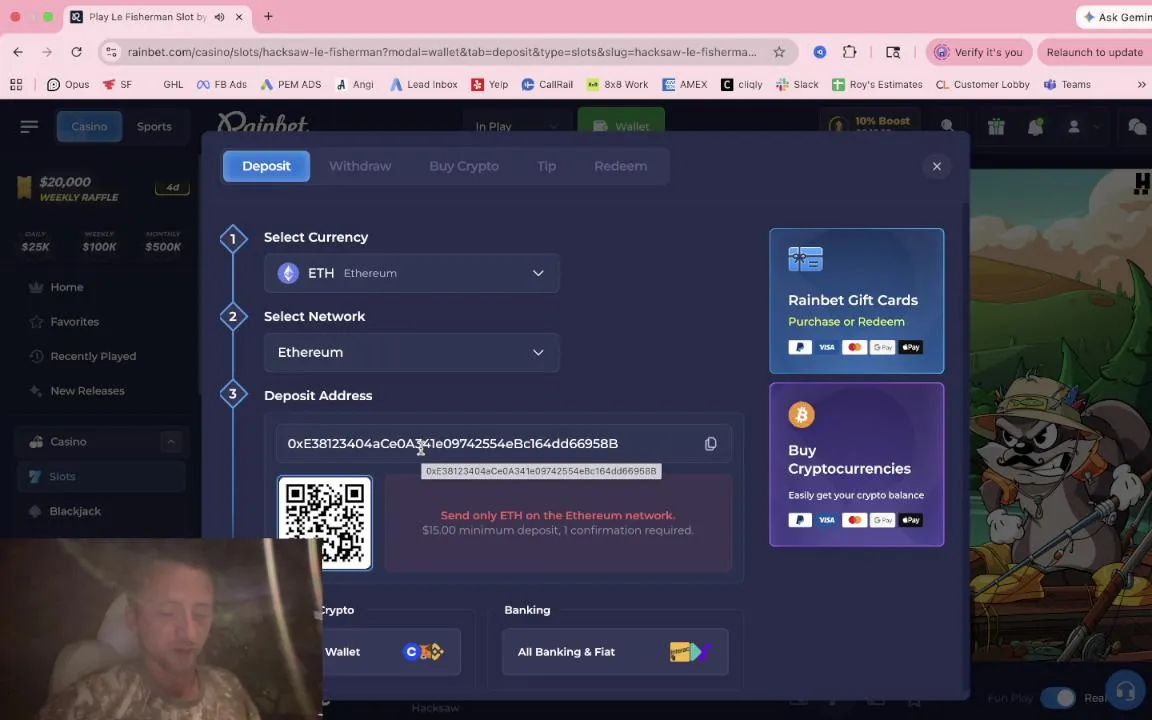
Task: Select the Sports section button
Action: click(154, 126)
